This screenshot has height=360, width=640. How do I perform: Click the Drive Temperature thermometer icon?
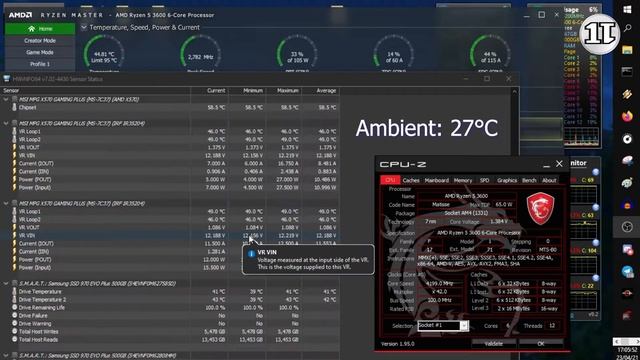[x=14, y=291]
